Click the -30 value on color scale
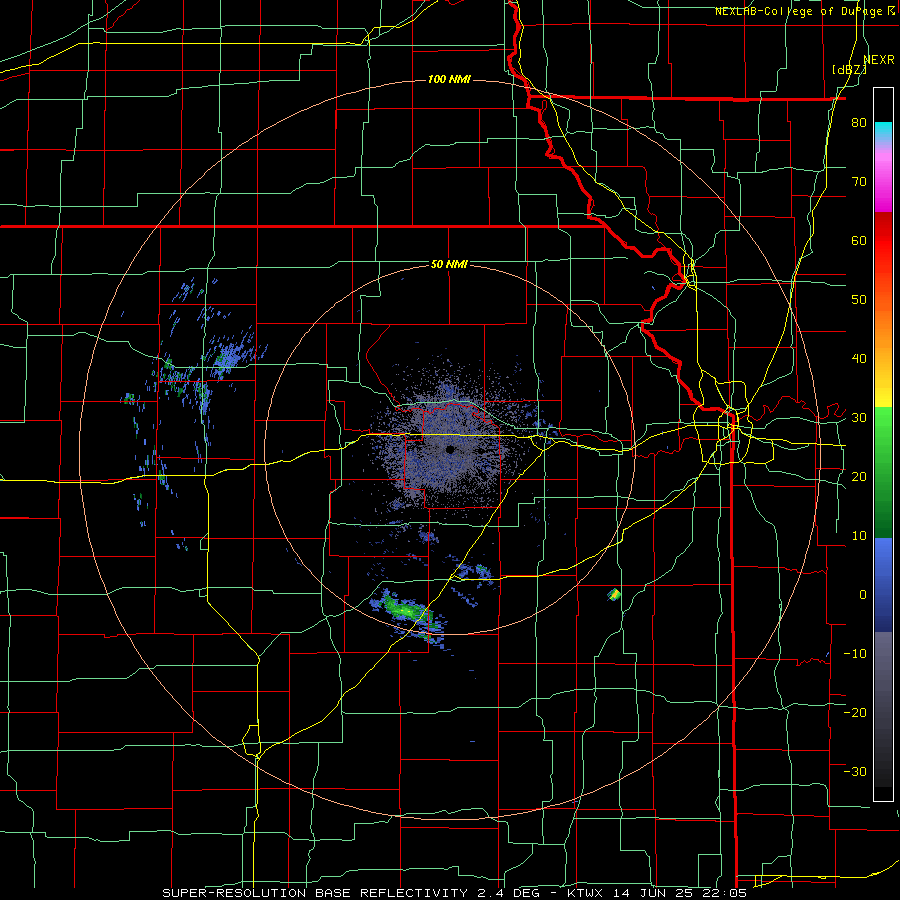 click(855, 771)
